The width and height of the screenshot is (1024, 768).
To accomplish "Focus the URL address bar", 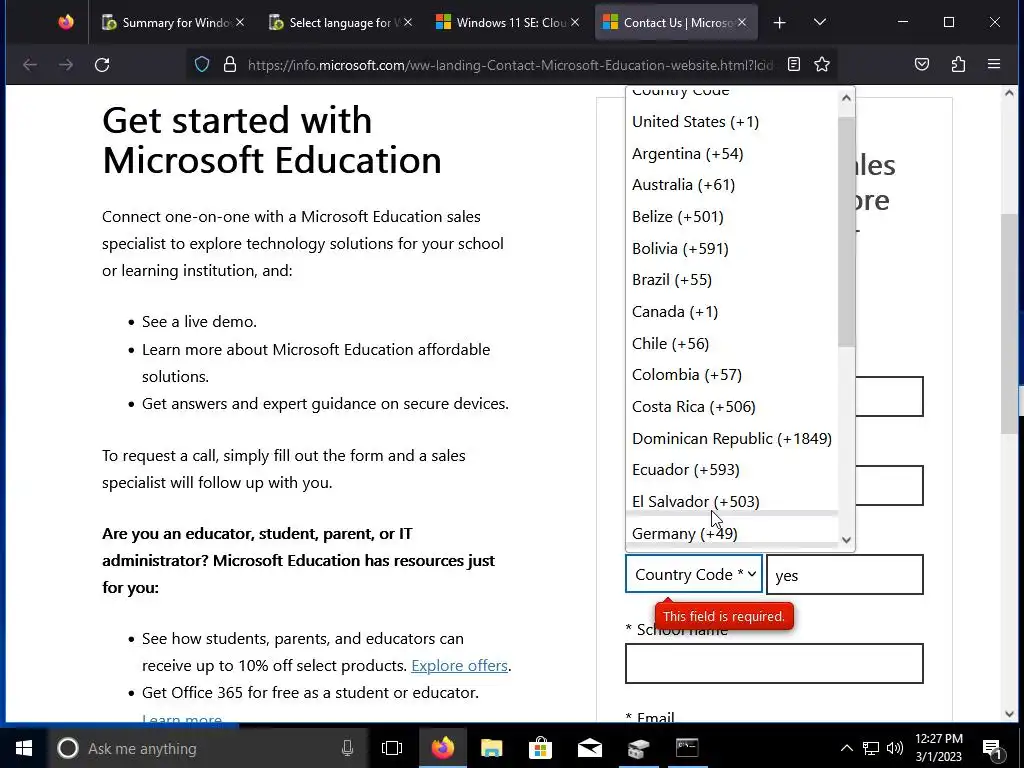I will click(509, 65).
